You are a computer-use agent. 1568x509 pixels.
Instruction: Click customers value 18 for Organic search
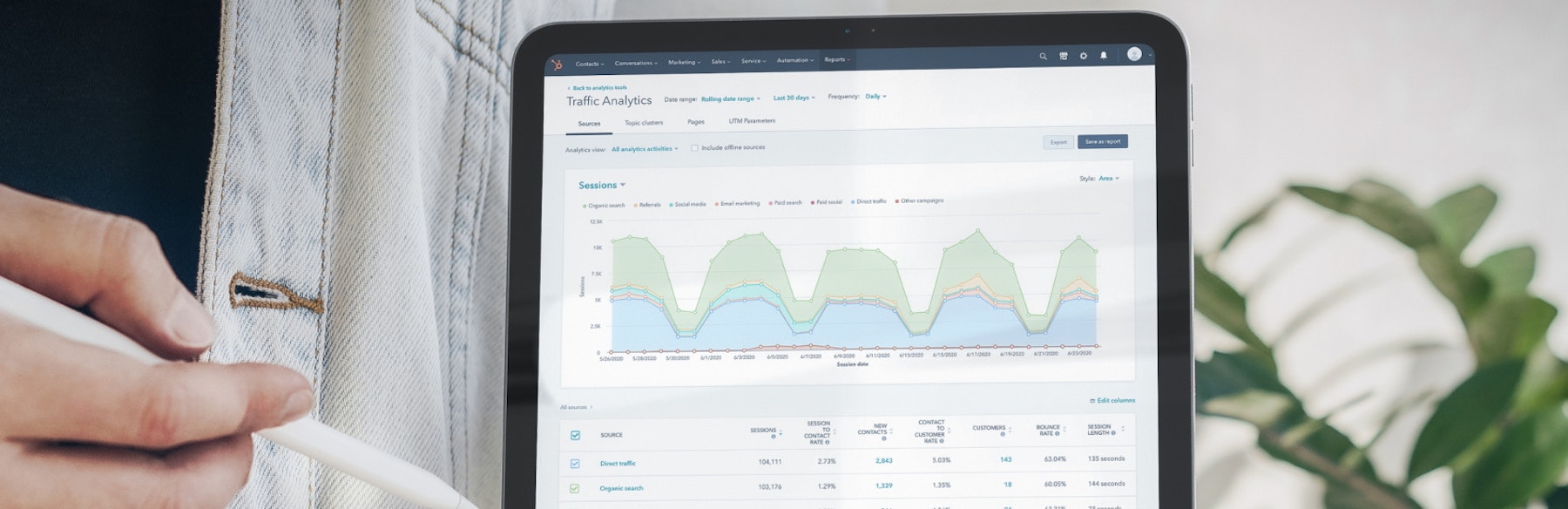pos(1008,485)
